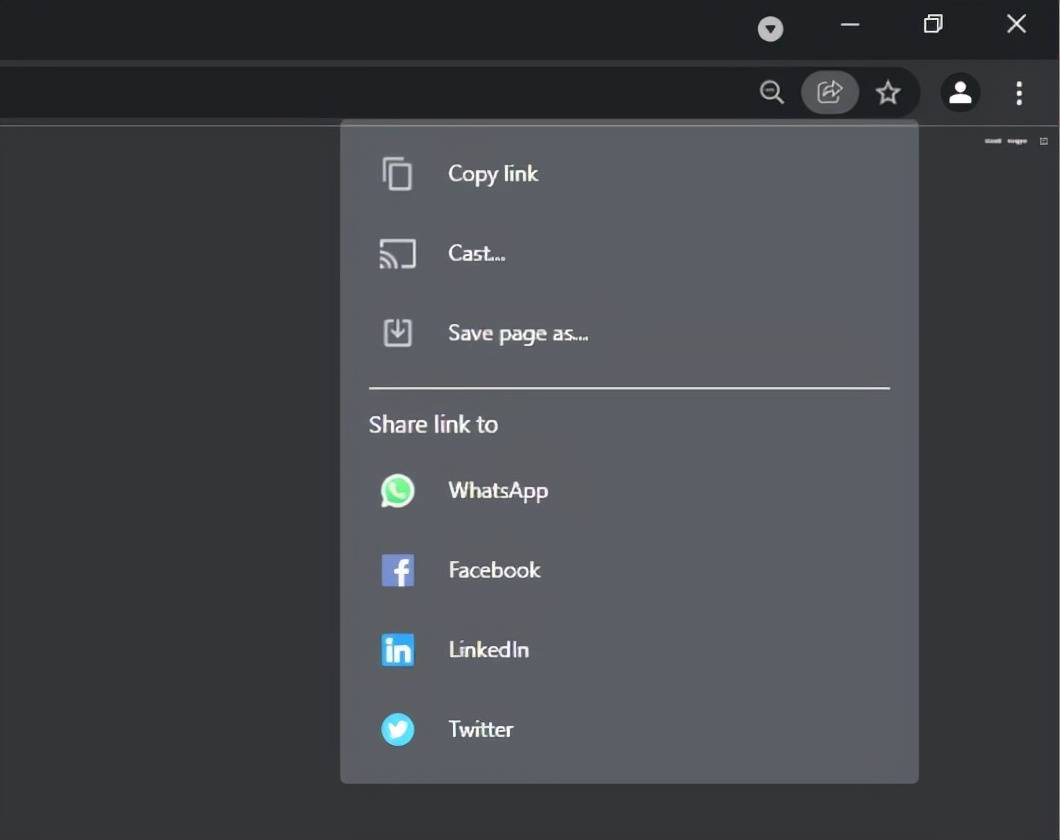
Task: Open the tab search dropdown arrow
Action: pyautogui.click(x=770, y=29)
